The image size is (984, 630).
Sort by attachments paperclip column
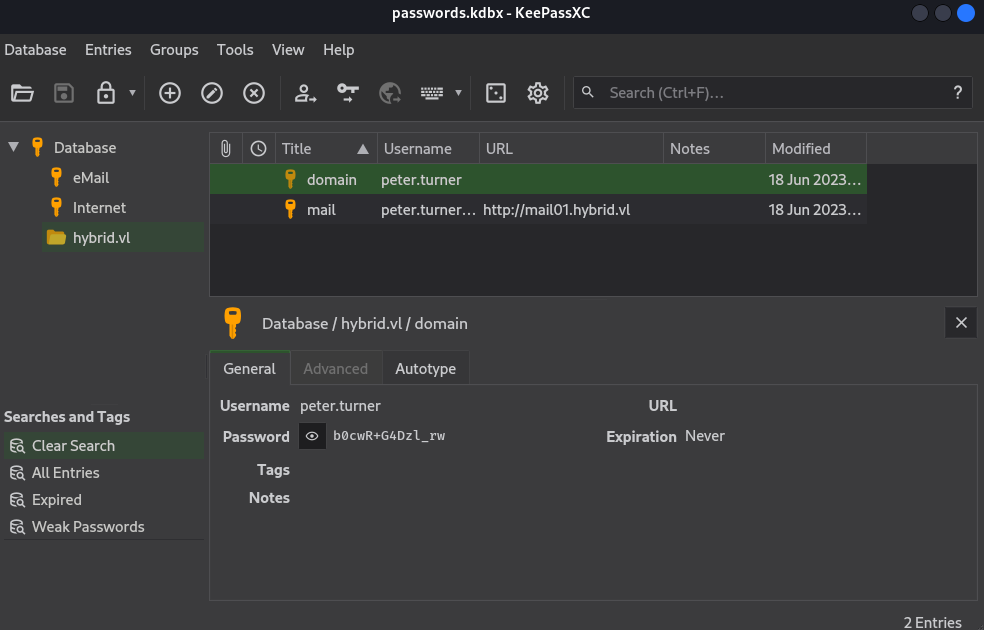(226, 149)
